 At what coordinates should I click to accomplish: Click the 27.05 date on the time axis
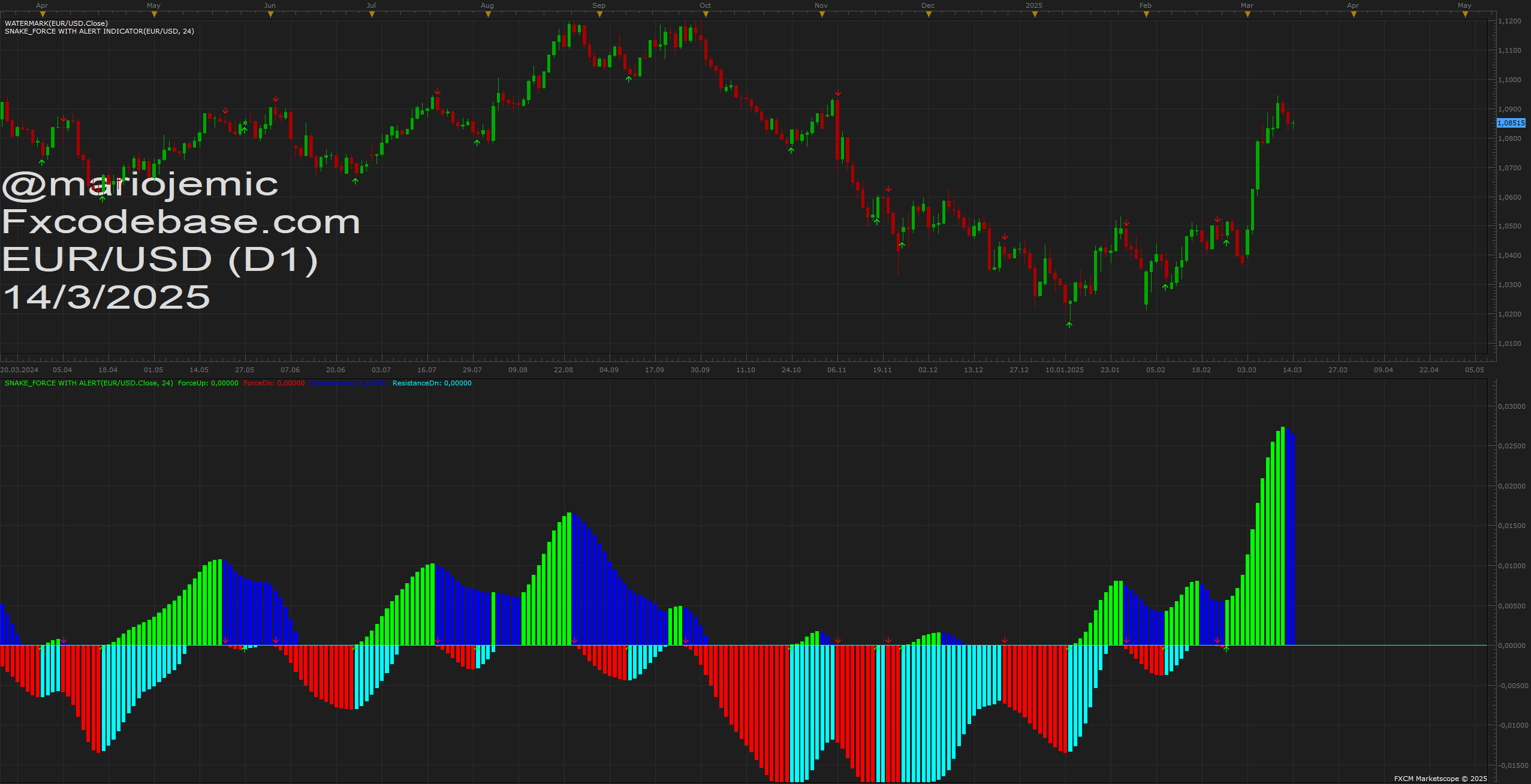click(x=245, y=370)
